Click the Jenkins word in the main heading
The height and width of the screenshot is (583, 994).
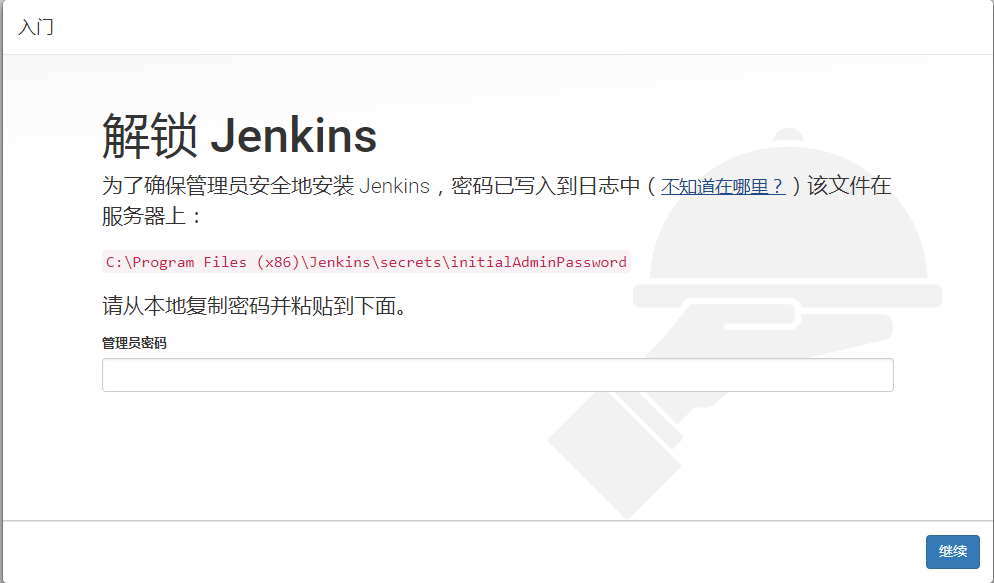[294, 136]
